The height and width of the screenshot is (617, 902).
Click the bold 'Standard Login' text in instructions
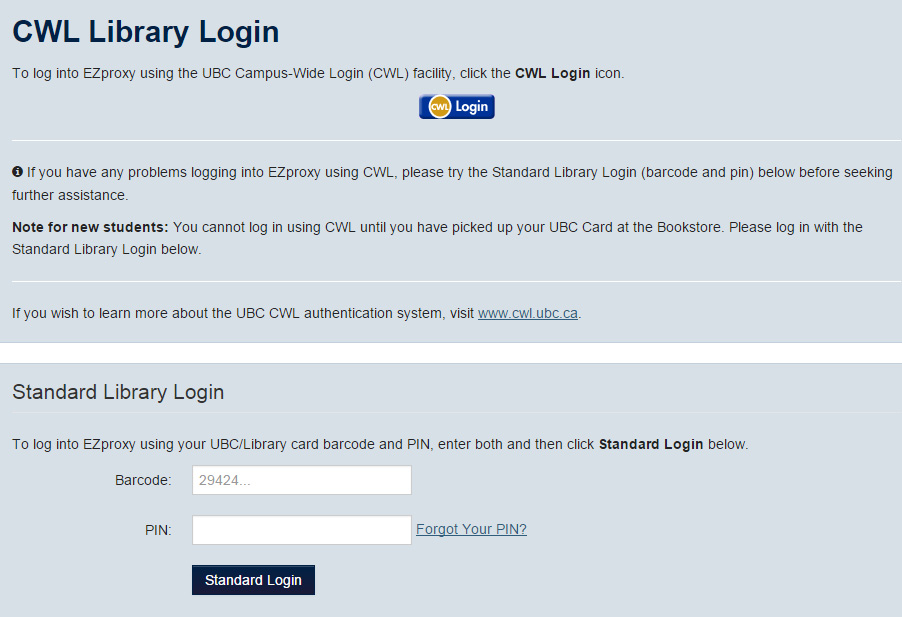tap(651, 444)
